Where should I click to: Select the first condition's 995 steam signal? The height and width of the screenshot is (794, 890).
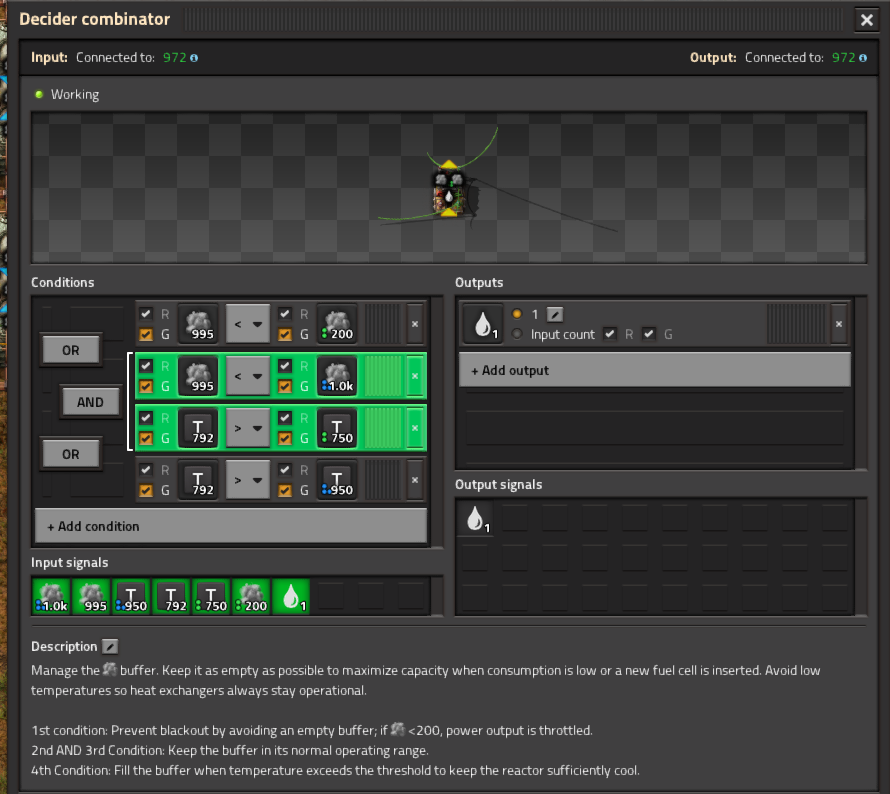tap(198, 324)
